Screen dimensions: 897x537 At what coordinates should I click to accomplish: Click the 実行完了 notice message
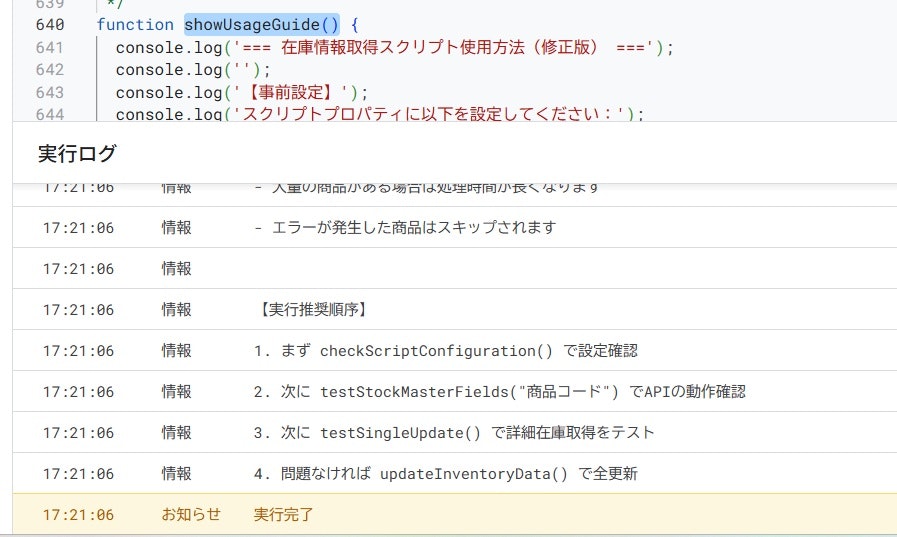283,515
